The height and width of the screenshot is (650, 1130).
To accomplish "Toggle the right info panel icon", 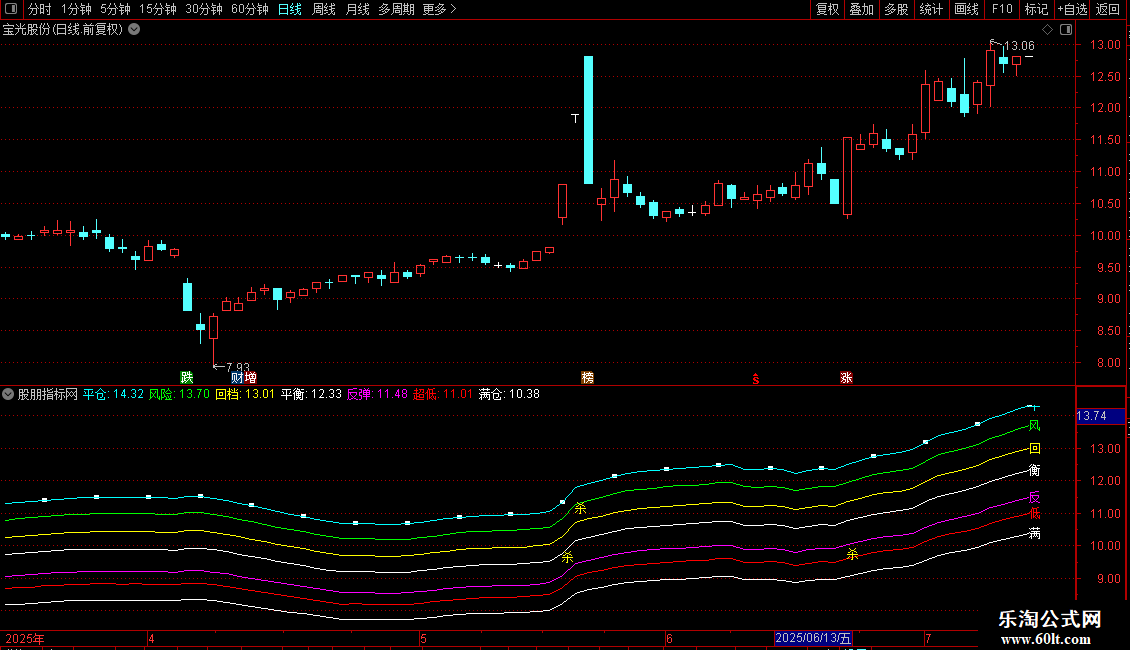I will [1066, 30].
